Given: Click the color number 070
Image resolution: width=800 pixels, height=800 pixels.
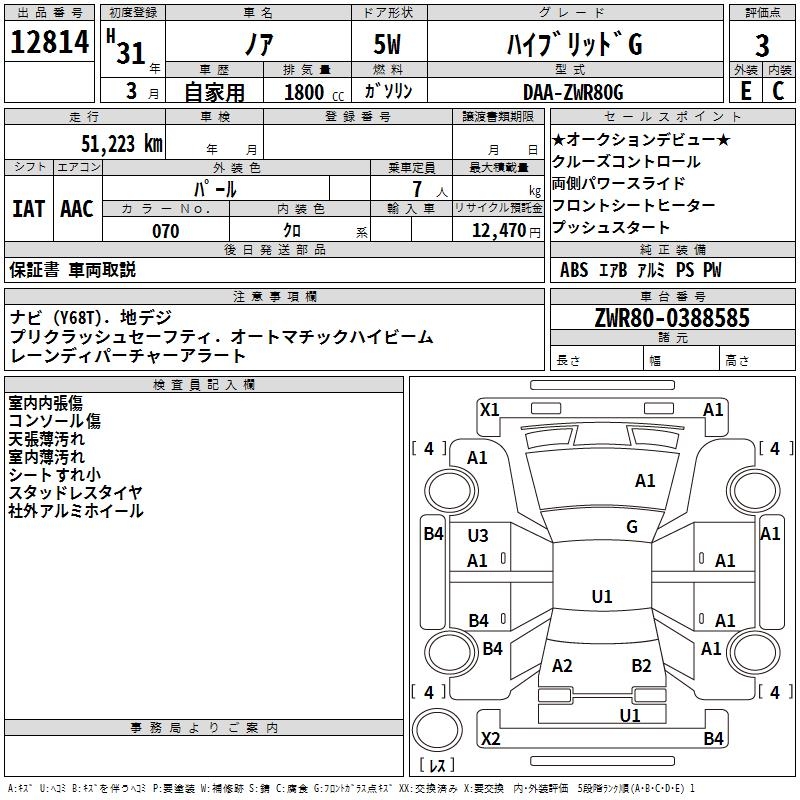Looking at the screenshot, I should point(166,231).
